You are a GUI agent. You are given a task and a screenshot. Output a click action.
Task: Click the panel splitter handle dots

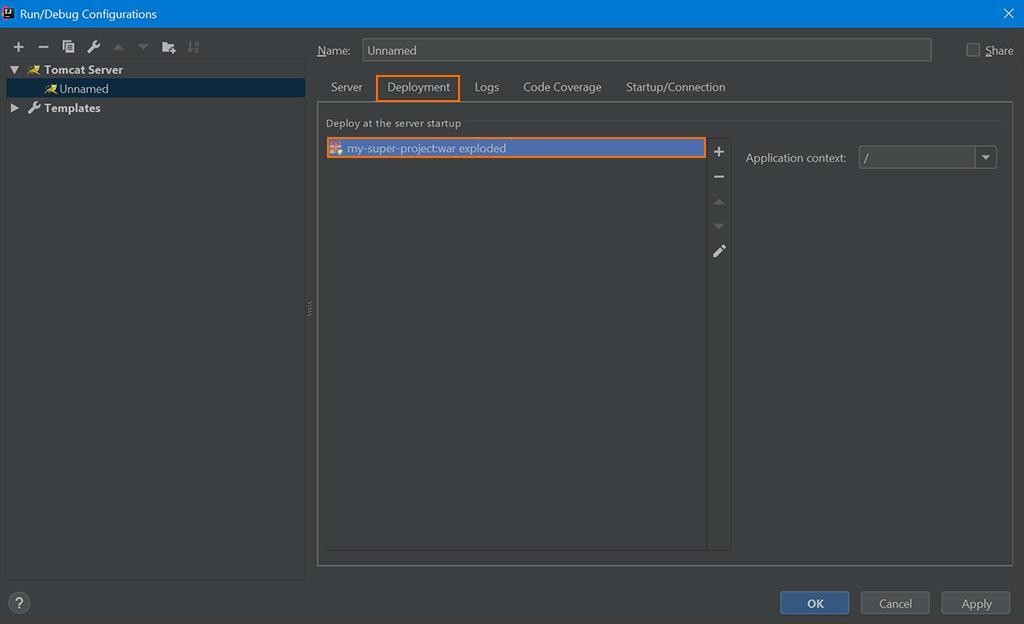[x=310, y=309]
